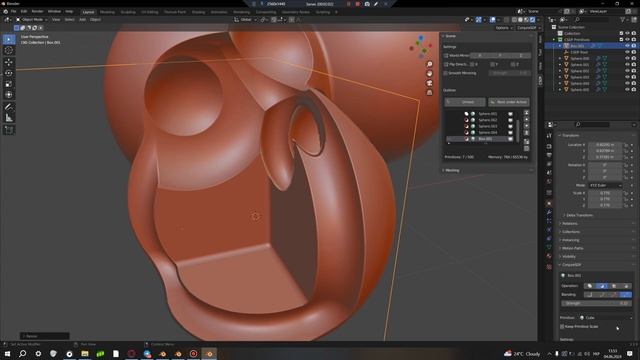640x360 pixels.
Task: Open the viewport Add menu
Action: pos(82,20)
